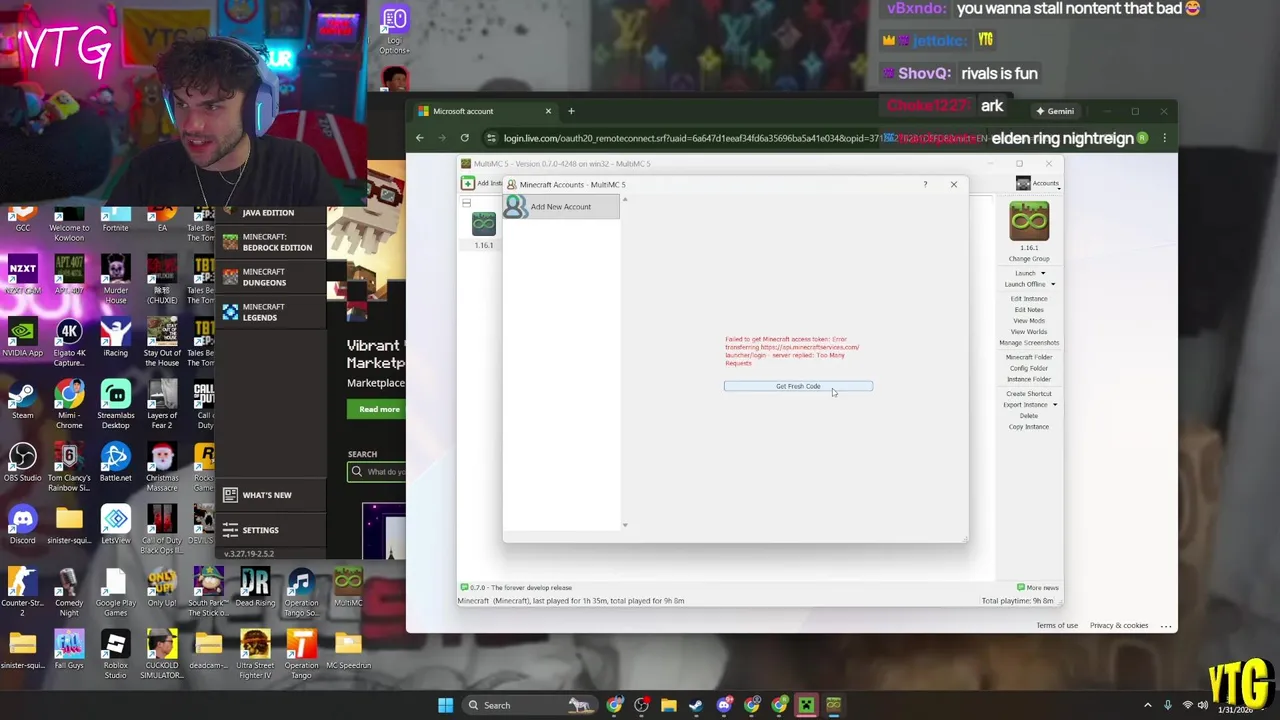1280x720 pixels.
Task: Open the Windows Start button
Action: click(x=445, y=705)
